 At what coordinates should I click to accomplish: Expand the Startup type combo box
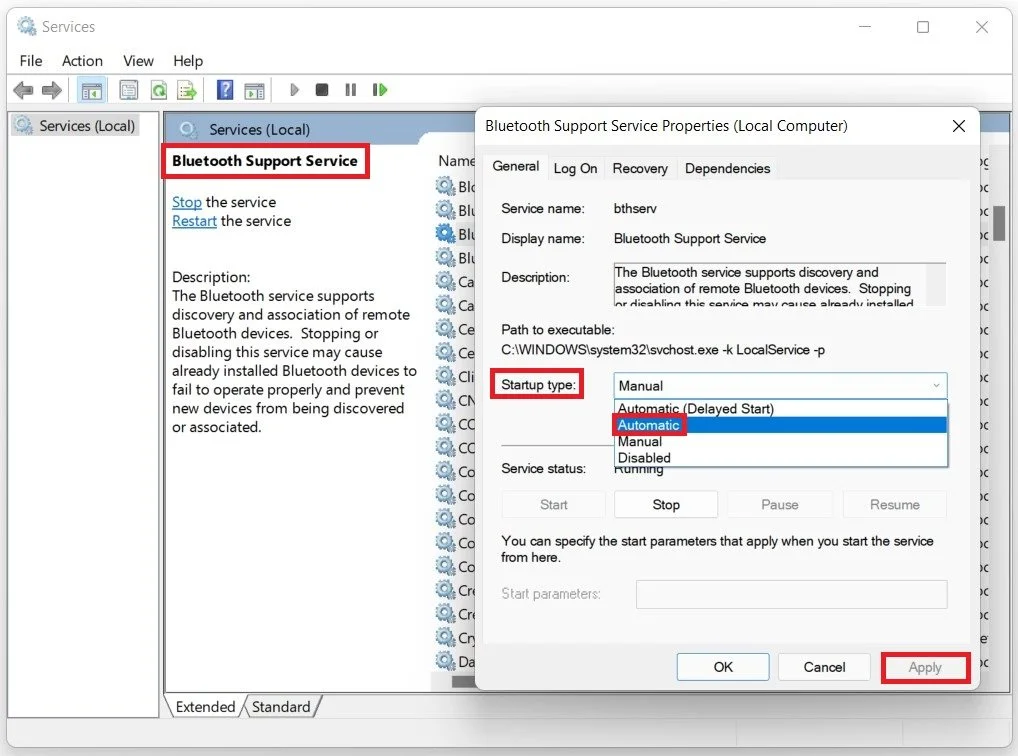click(x=780, y=386)
